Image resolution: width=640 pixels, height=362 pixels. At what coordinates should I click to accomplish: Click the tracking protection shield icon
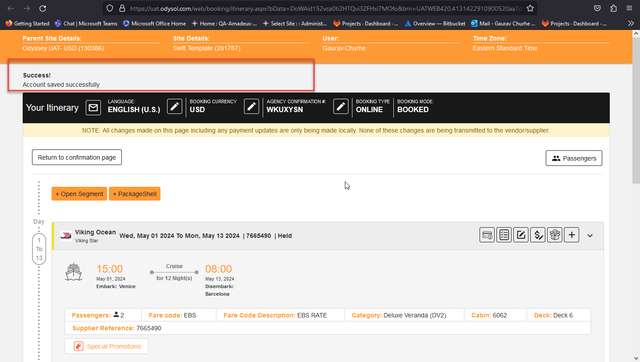pos(109,8)
